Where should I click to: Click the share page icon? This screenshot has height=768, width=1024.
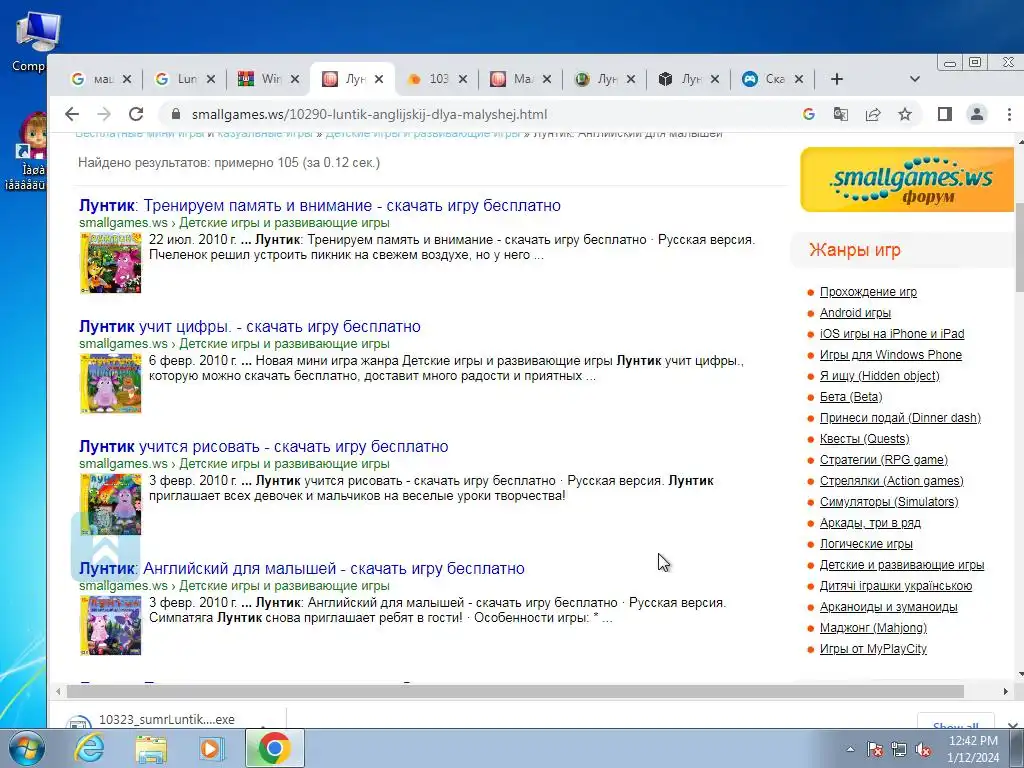pyautogui.click(x=872, y=114)
